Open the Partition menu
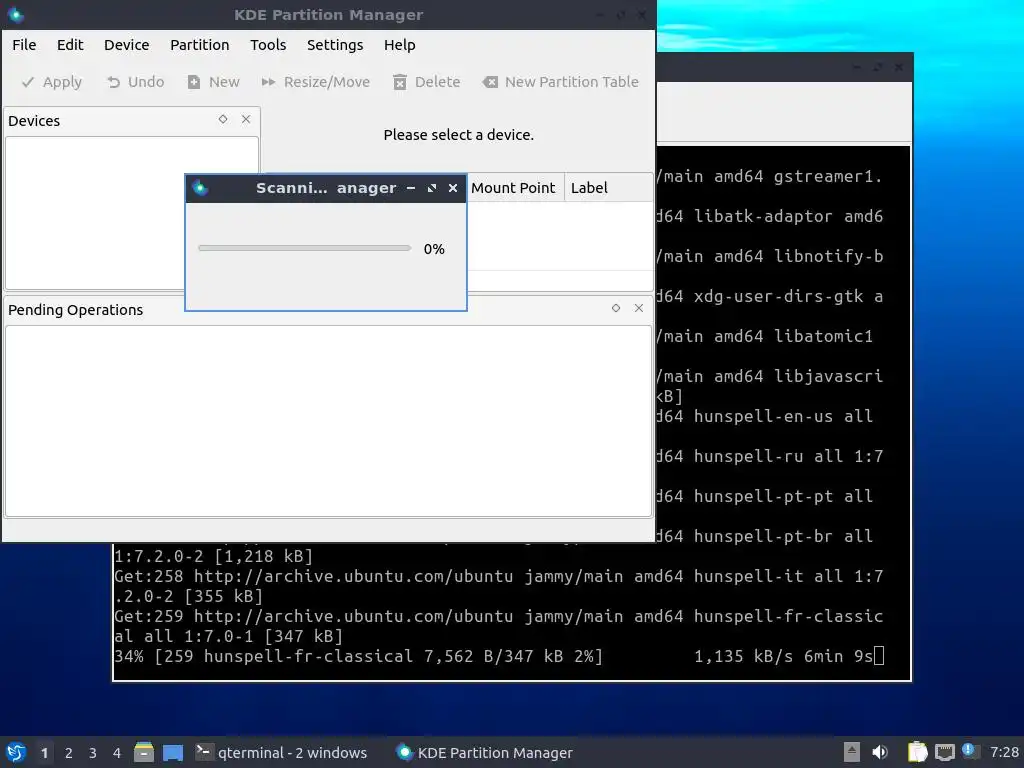1024x768 pixels. (200, 45)
